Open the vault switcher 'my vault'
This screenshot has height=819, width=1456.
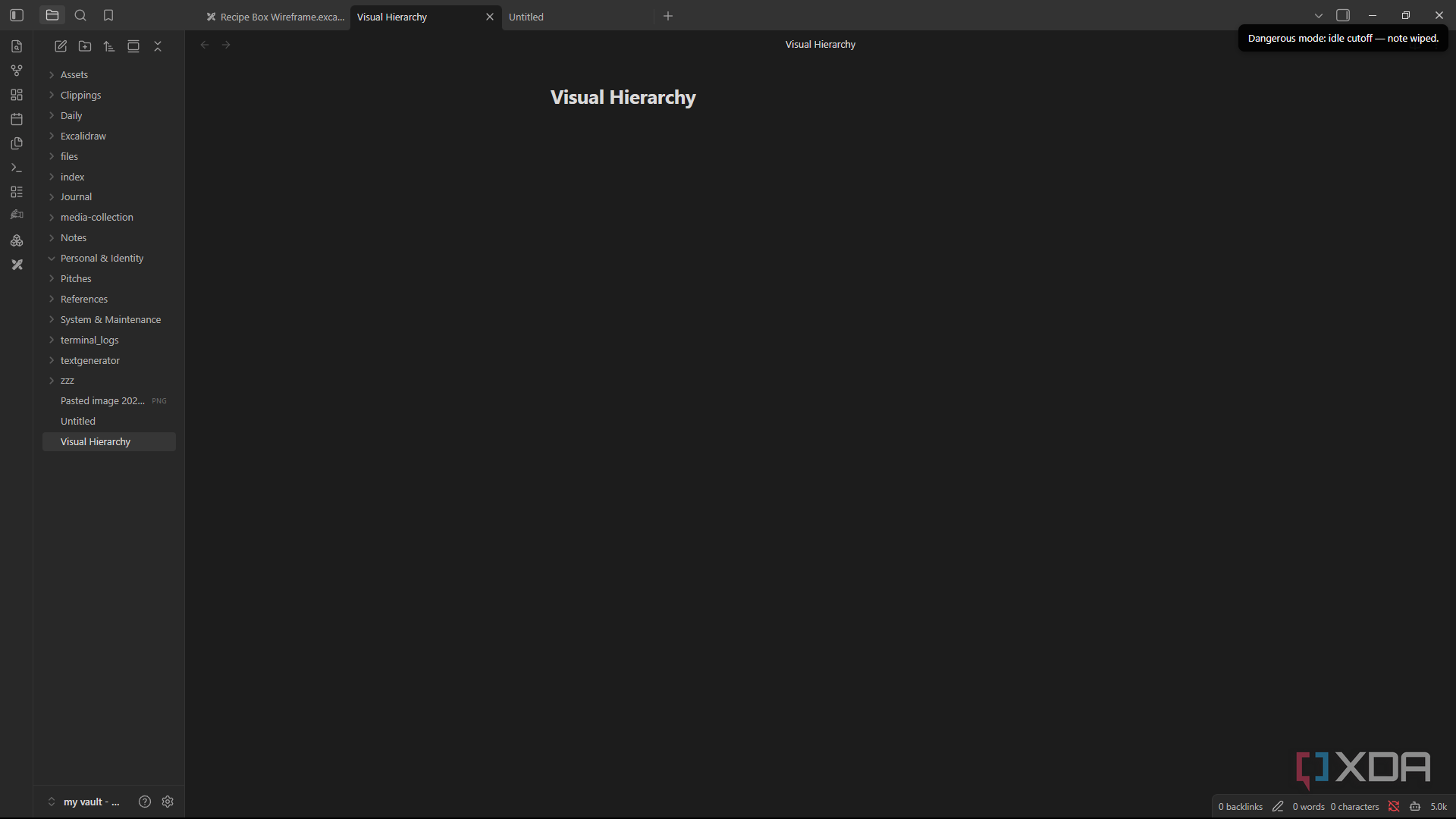(83, 802)
